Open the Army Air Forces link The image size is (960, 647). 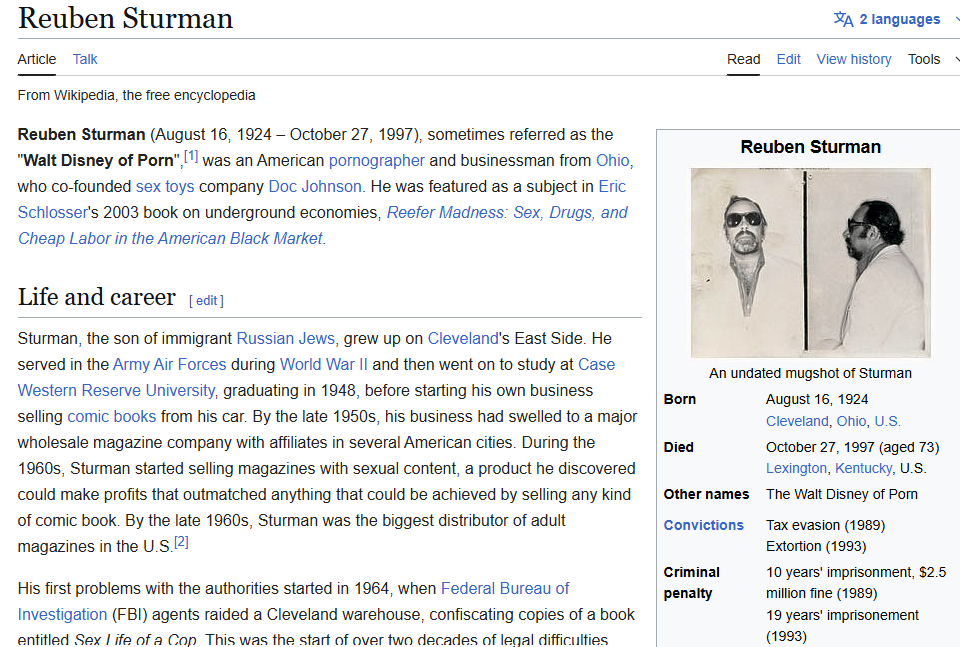pos(170,365)
